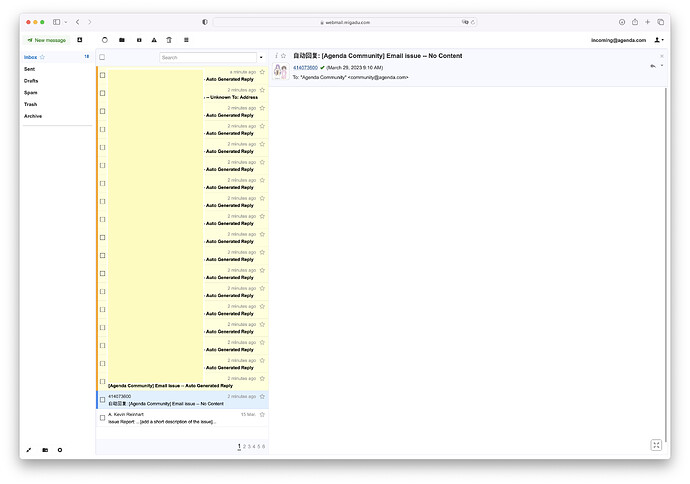Viewport: 690px width, 484px height.
Task: Click the reload icon in address bar
Action: pyautogui.click(x=473, y=22)
